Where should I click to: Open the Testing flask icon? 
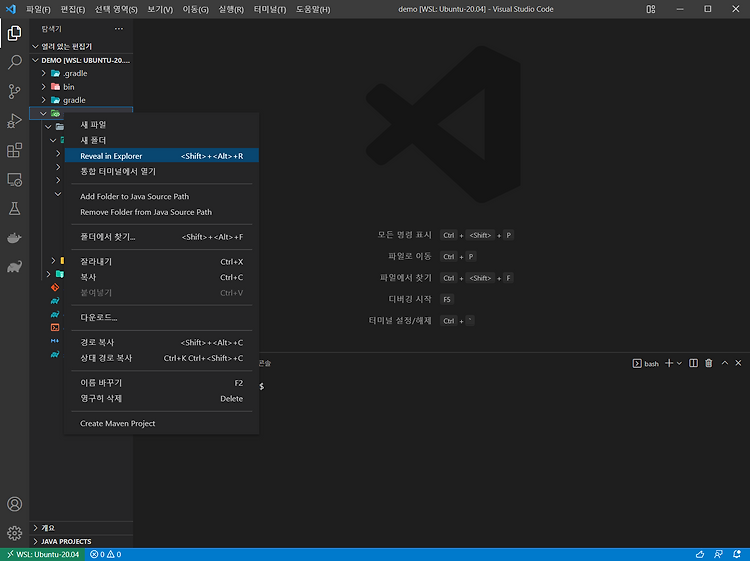click(x=14, y=209)
